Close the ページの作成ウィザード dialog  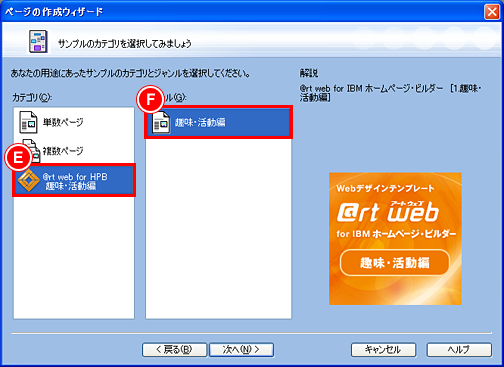(x=492, y=12)
